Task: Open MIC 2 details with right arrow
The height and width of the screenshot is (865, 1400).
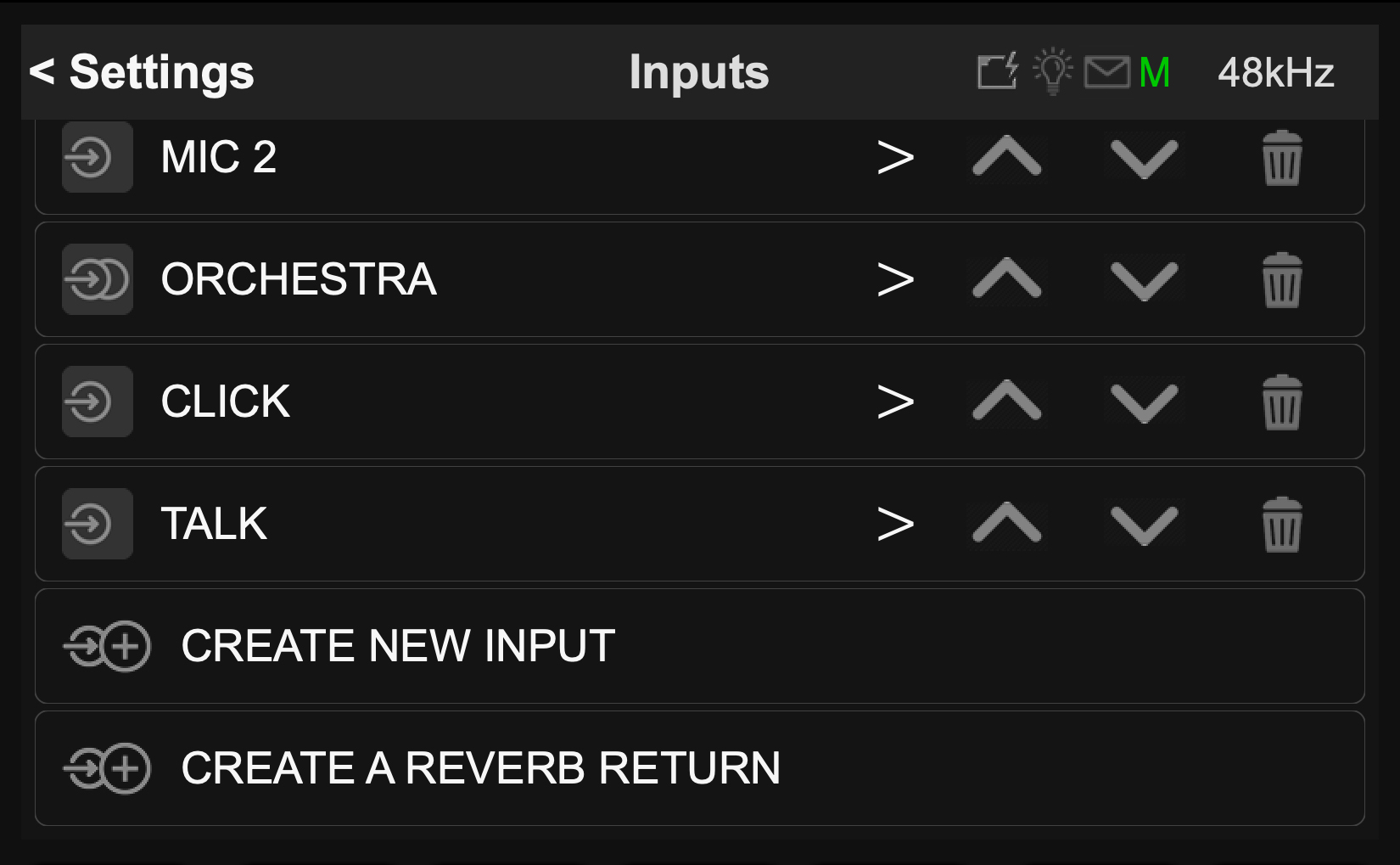Action: [895, 158]
